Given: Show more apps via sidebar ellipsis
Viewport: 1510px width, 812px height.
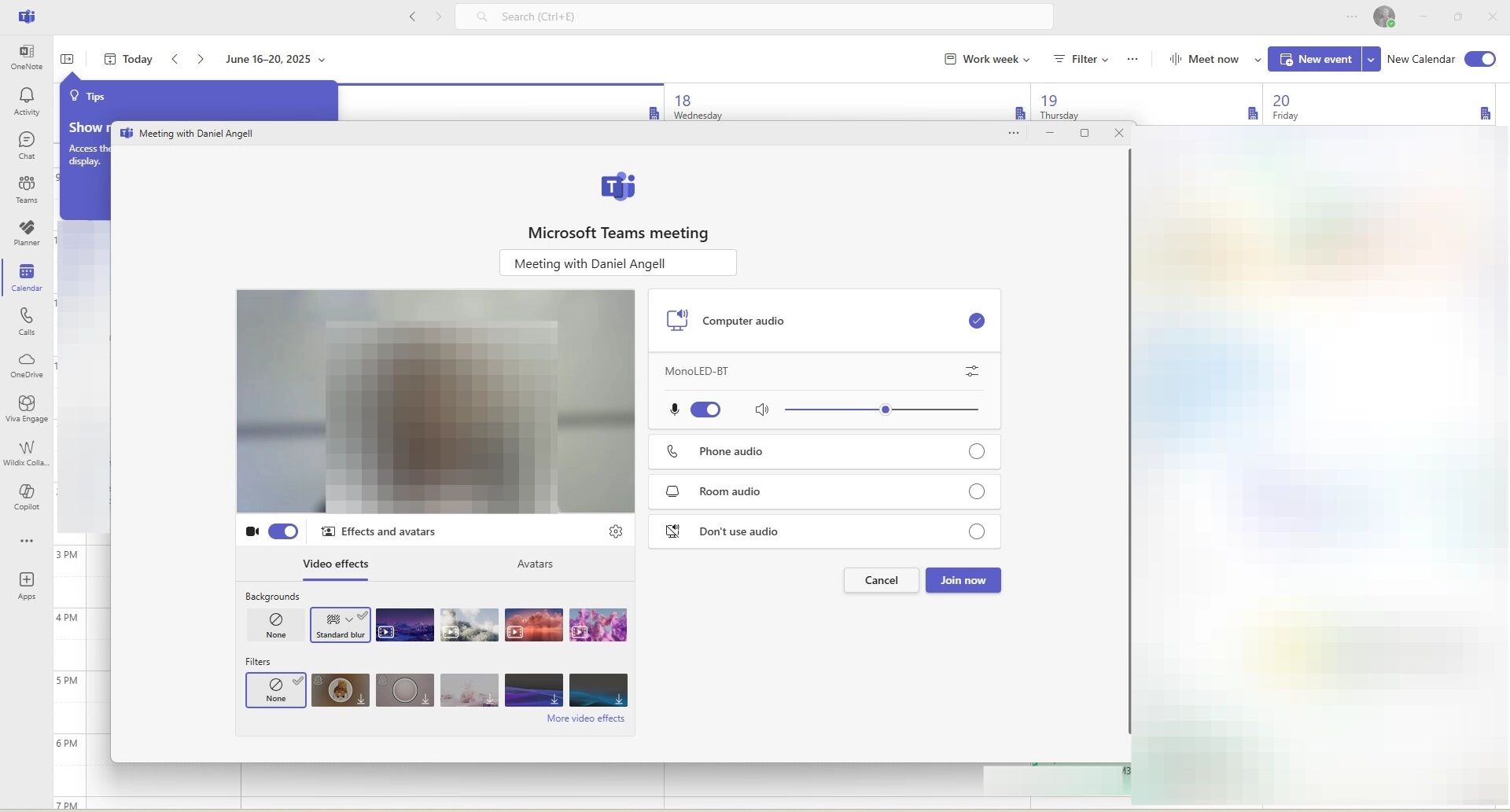Looking at the screenshot, I should click(27, 541).
